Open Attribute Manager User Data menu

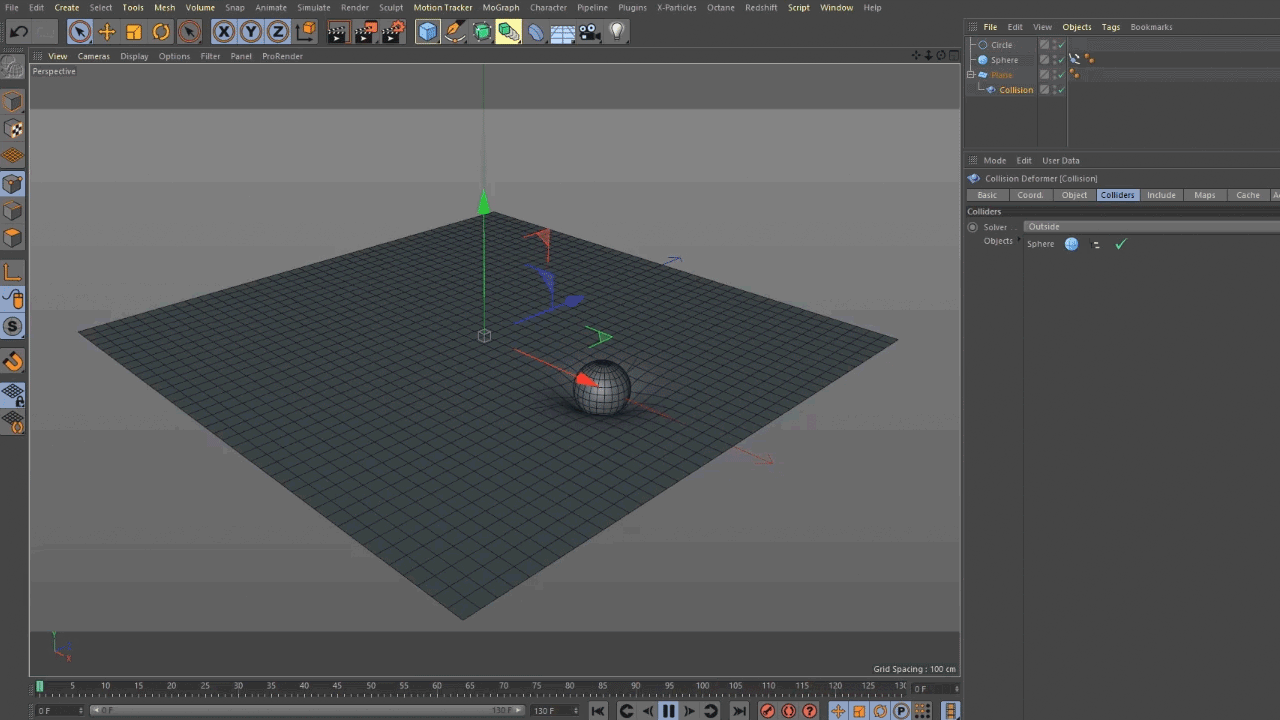tap(1061, 160)
